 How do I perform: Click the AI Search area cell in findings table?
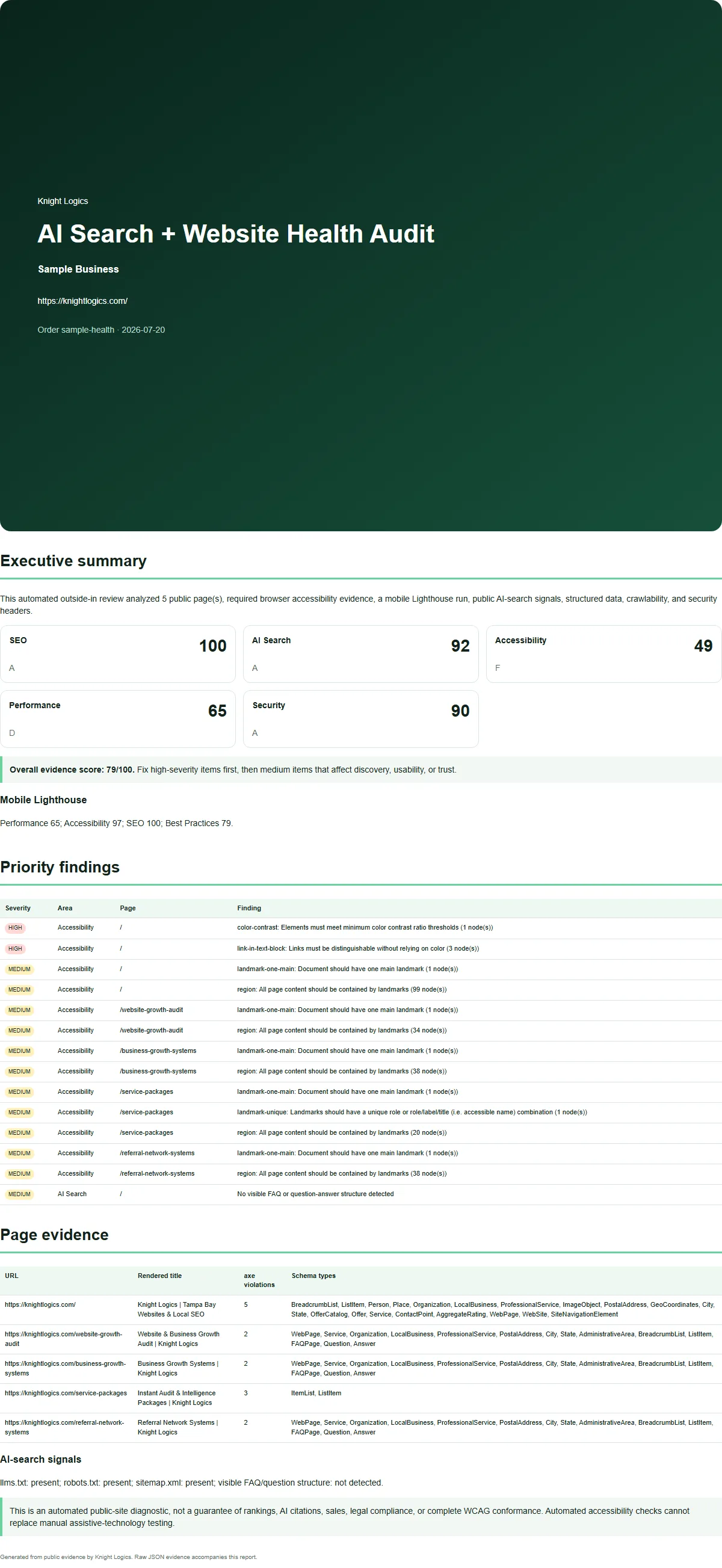click(x=72, y=1194)
